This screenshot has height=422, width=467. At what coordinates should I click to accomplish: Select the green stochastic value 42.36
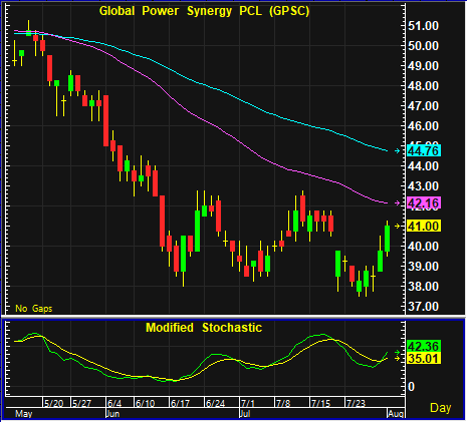[x=424, y=346]
